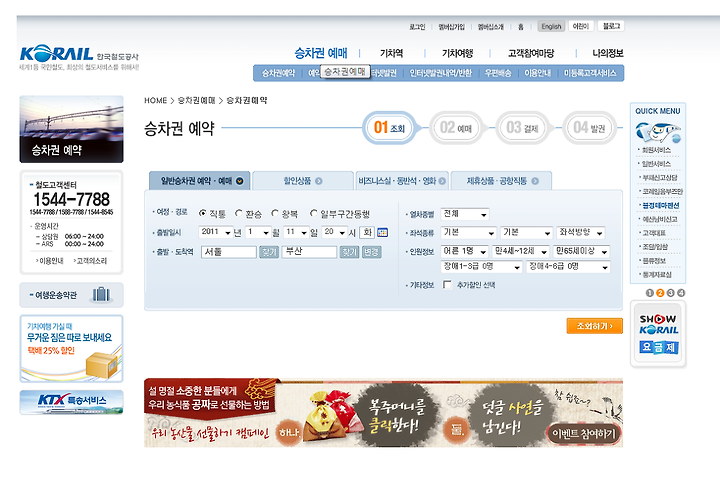Click 우편배송 submenu item

point(498,73)
